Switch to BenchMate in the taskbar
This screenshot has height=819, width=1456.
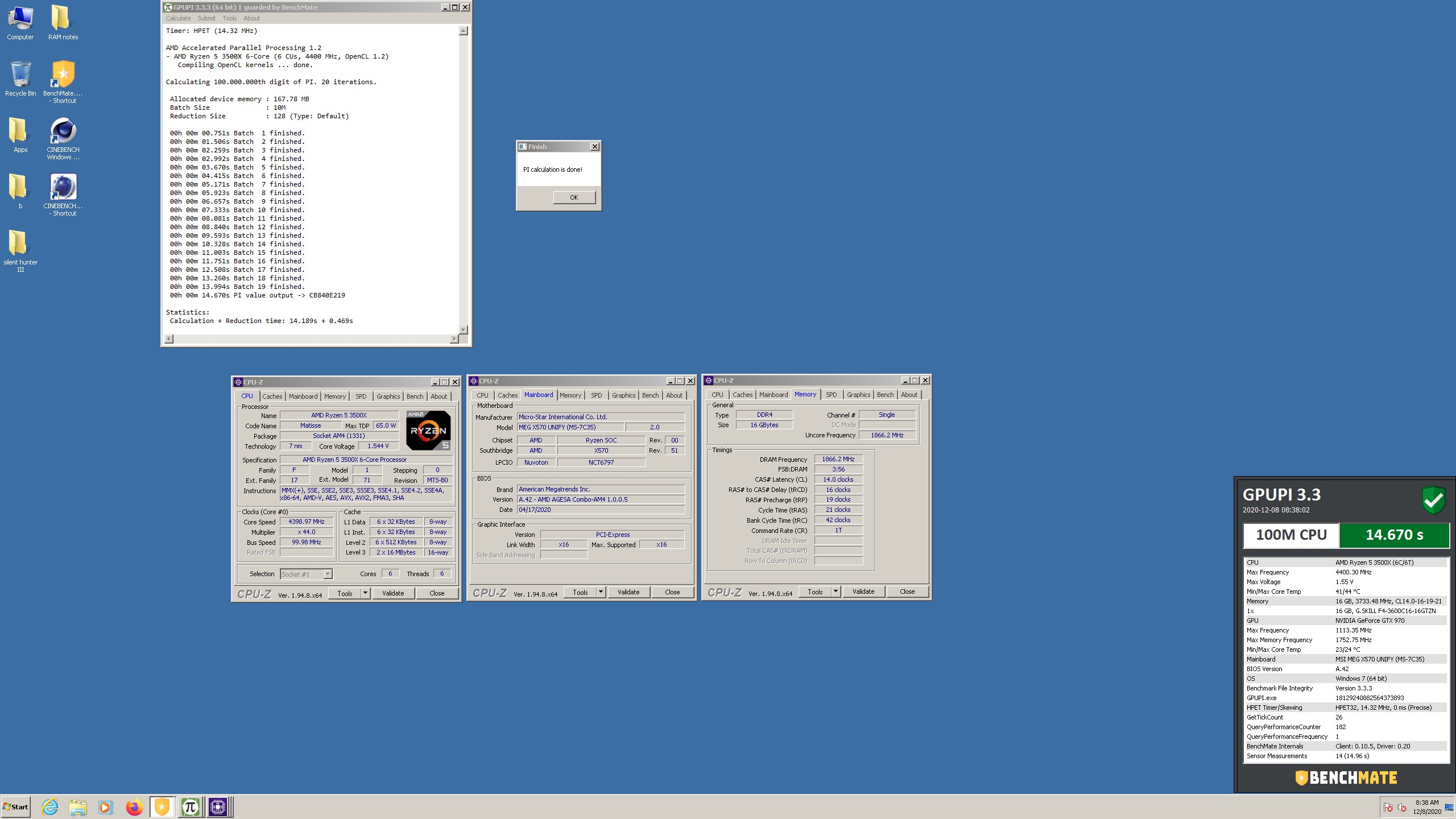(162, 806)
